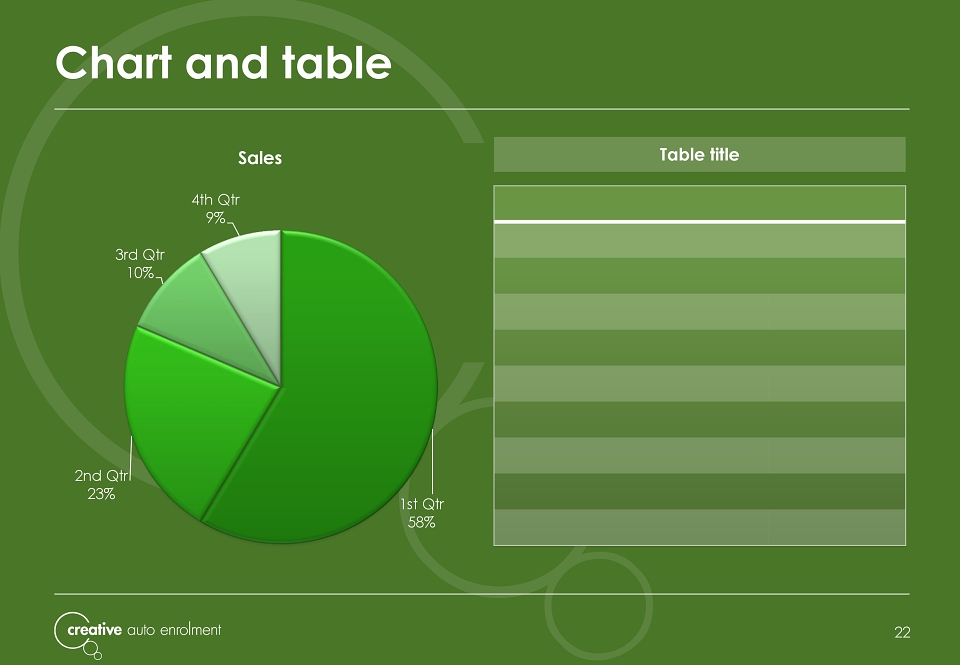Click the 2nd Qtr 23% data label
This screenshot has width=960, height=665.
click(102, 484)
